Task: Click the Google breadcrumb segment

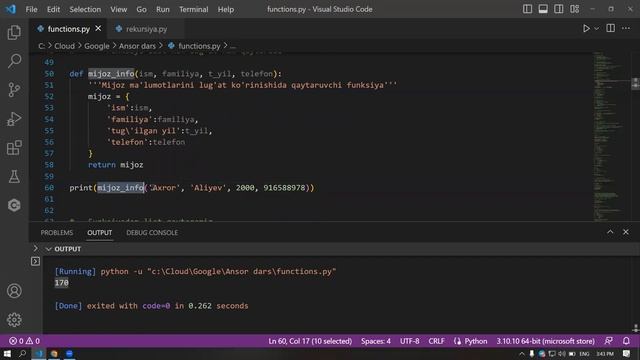Action: (x=97, y=46)
